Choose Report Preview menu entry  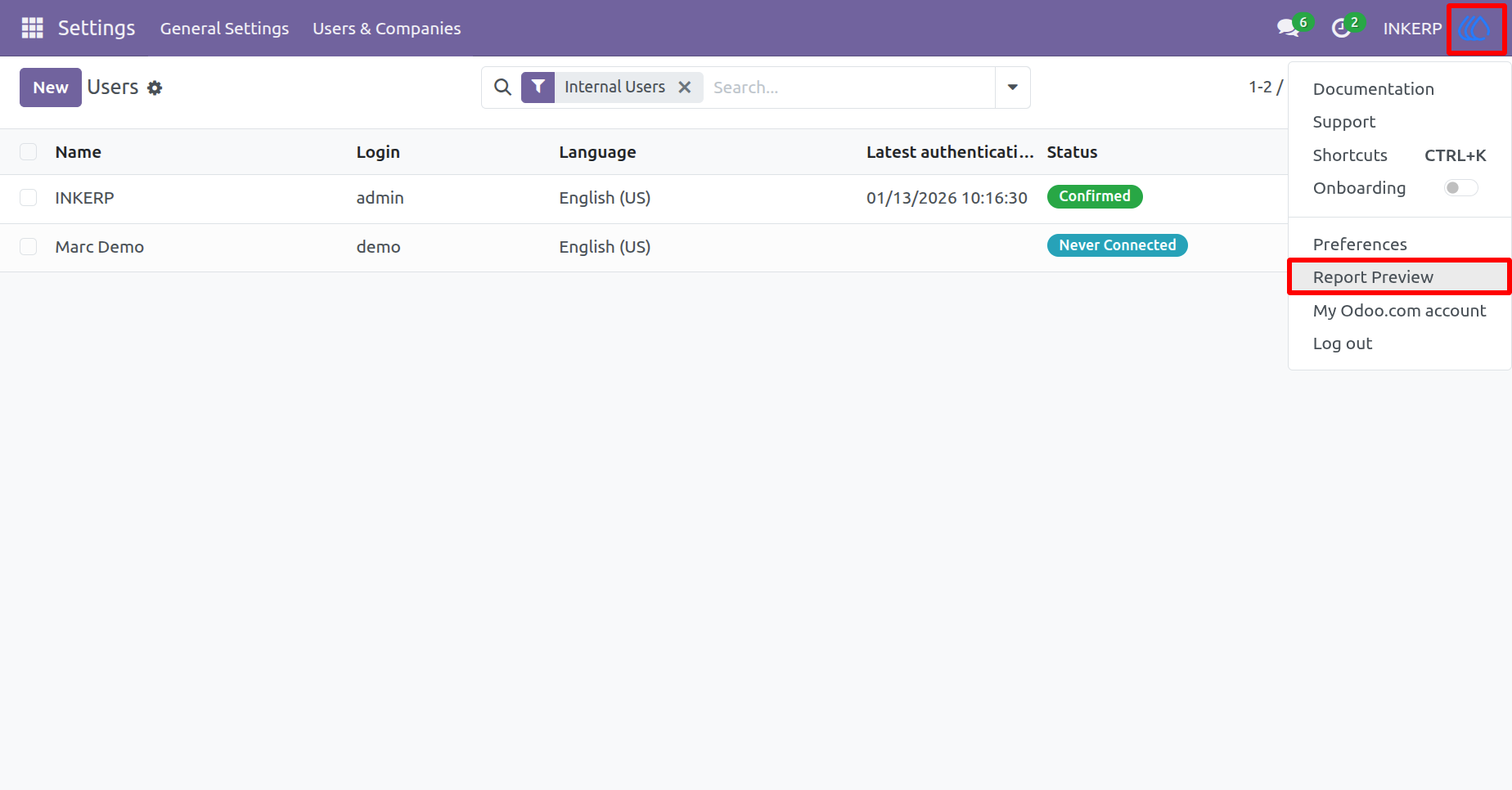coord(1399,277)
